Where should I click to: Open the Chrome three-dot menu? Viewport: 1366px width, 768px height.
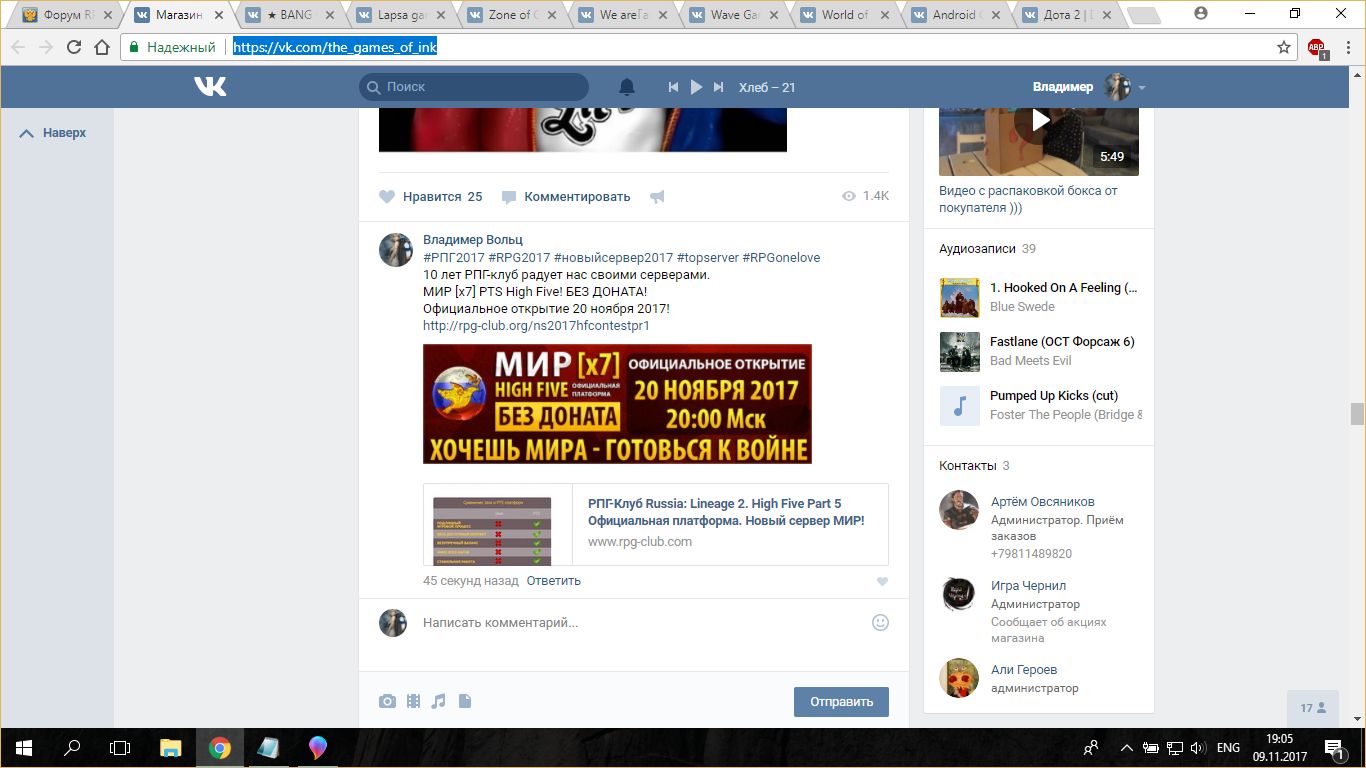tap(1347, 47)
